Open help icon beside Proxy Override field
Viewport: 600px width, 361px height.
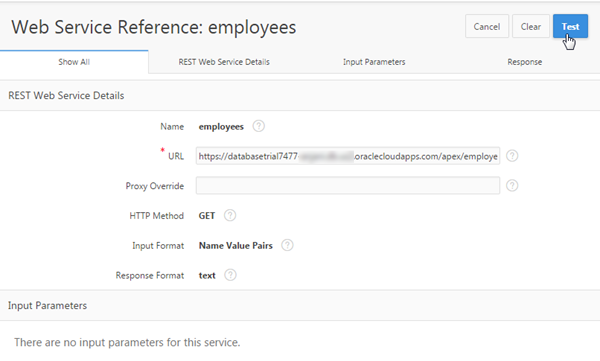coord(512,186)
